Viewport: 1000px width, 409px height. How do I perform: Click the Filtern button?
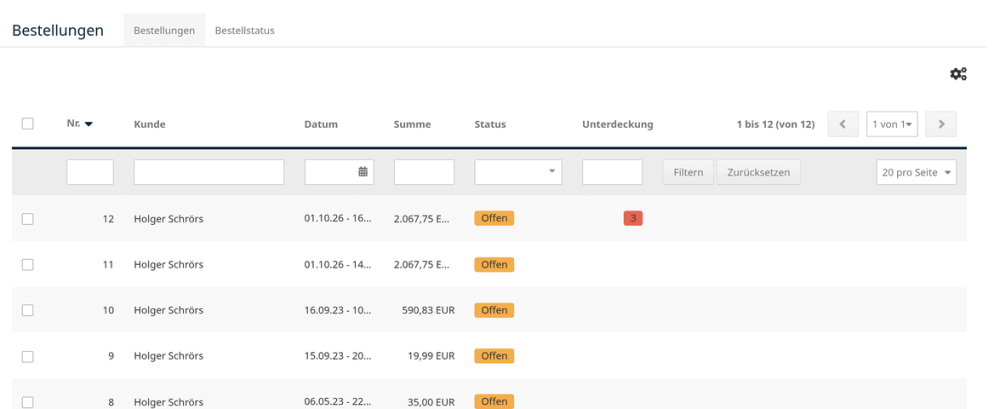(688, 172)
